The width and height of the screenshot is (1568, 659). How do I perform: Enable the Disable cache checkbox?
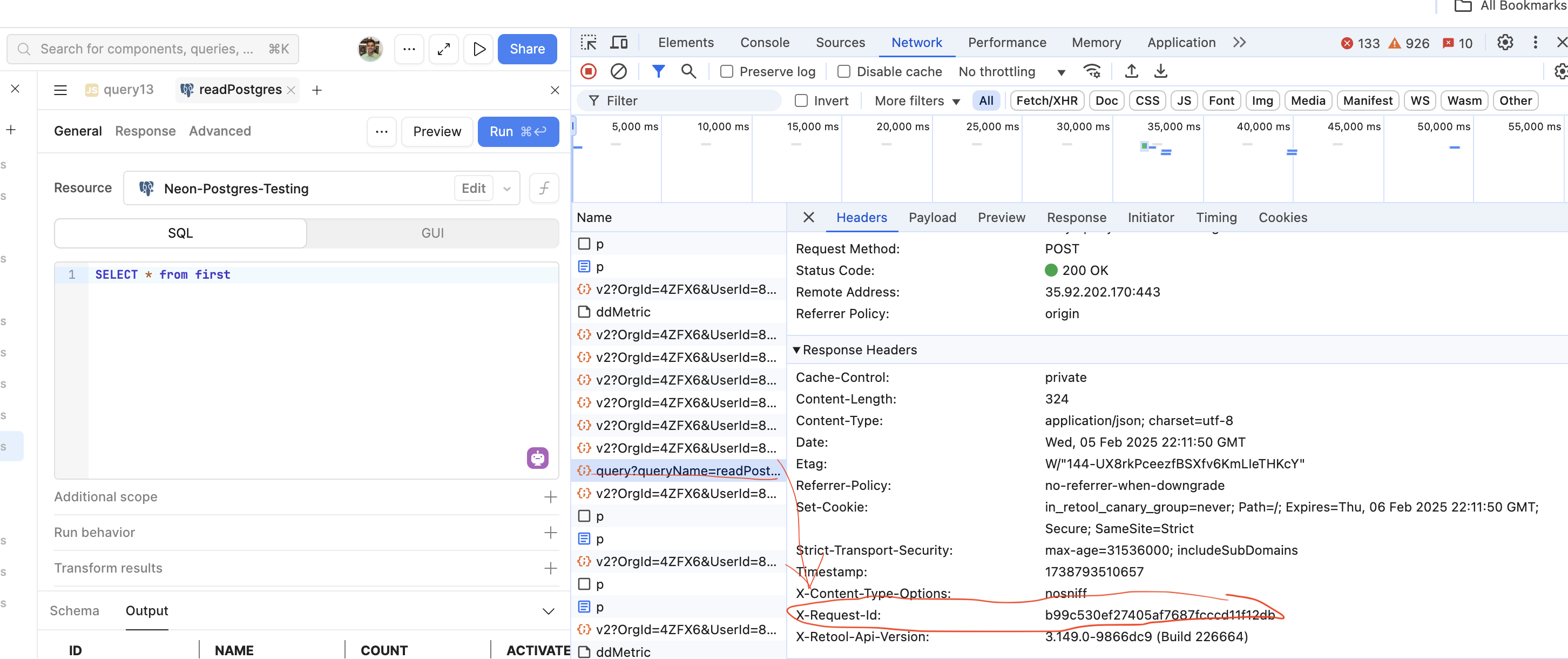(x=843, y=71)
